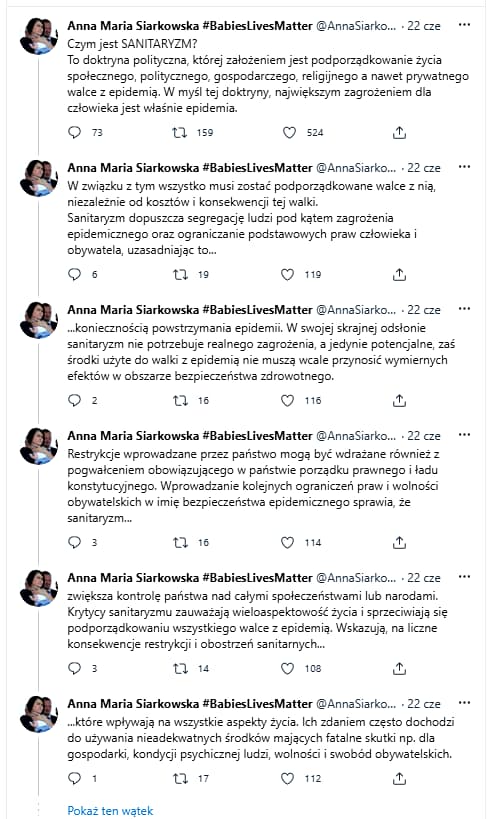Open profile avatar of the first tweet
This screenshot has width=487, height=819.
(39, 37)
